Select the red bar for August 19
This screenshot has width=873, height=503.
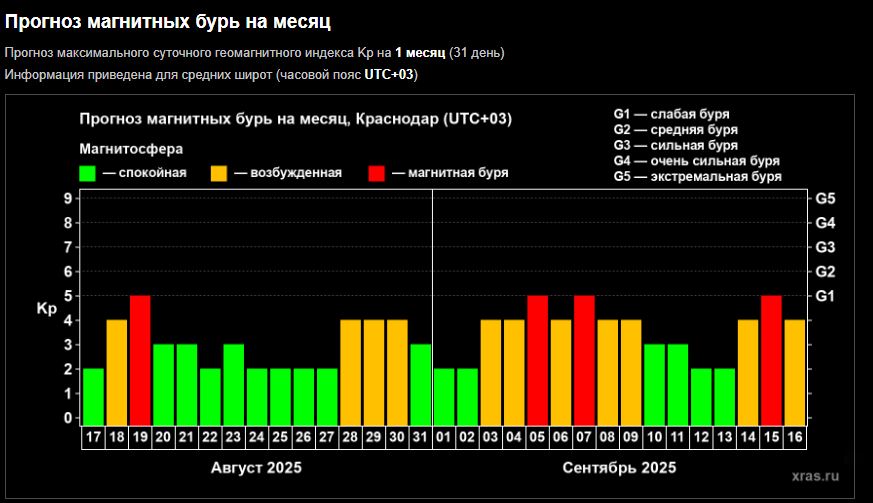pyautogui.click(x=140, y=360)
